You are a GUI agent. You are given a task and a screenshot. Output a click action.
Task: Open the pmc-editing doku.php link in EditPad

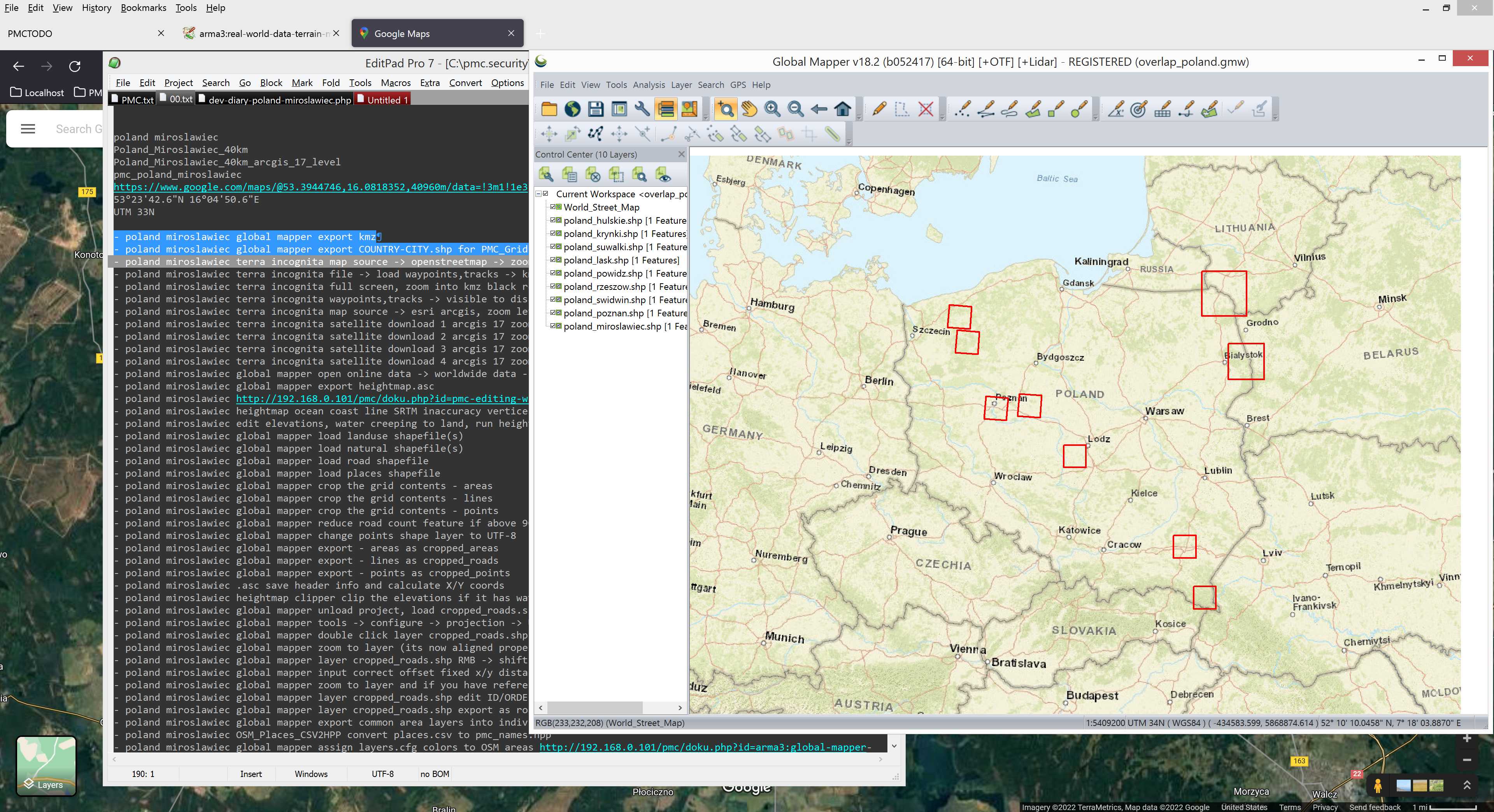pyautogui.click(x=382, y=398)
